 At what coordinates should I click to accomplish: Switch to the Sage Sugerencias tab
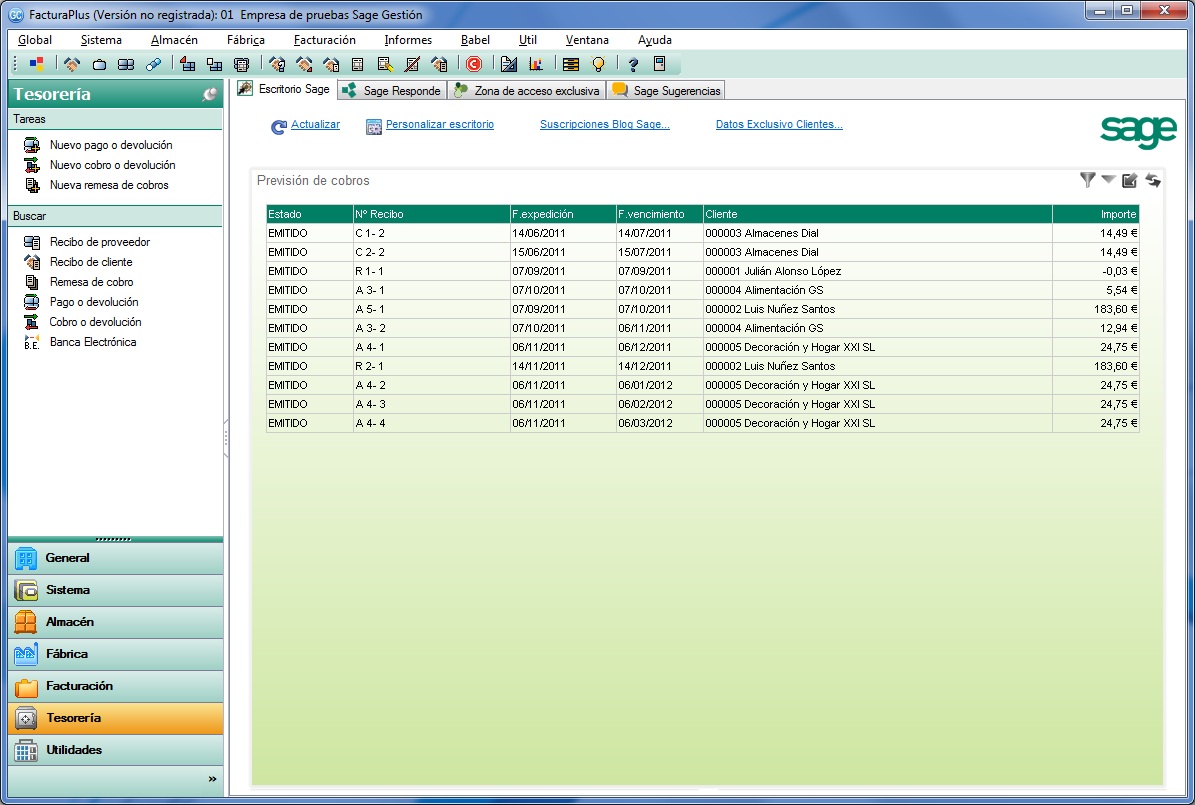666,91
